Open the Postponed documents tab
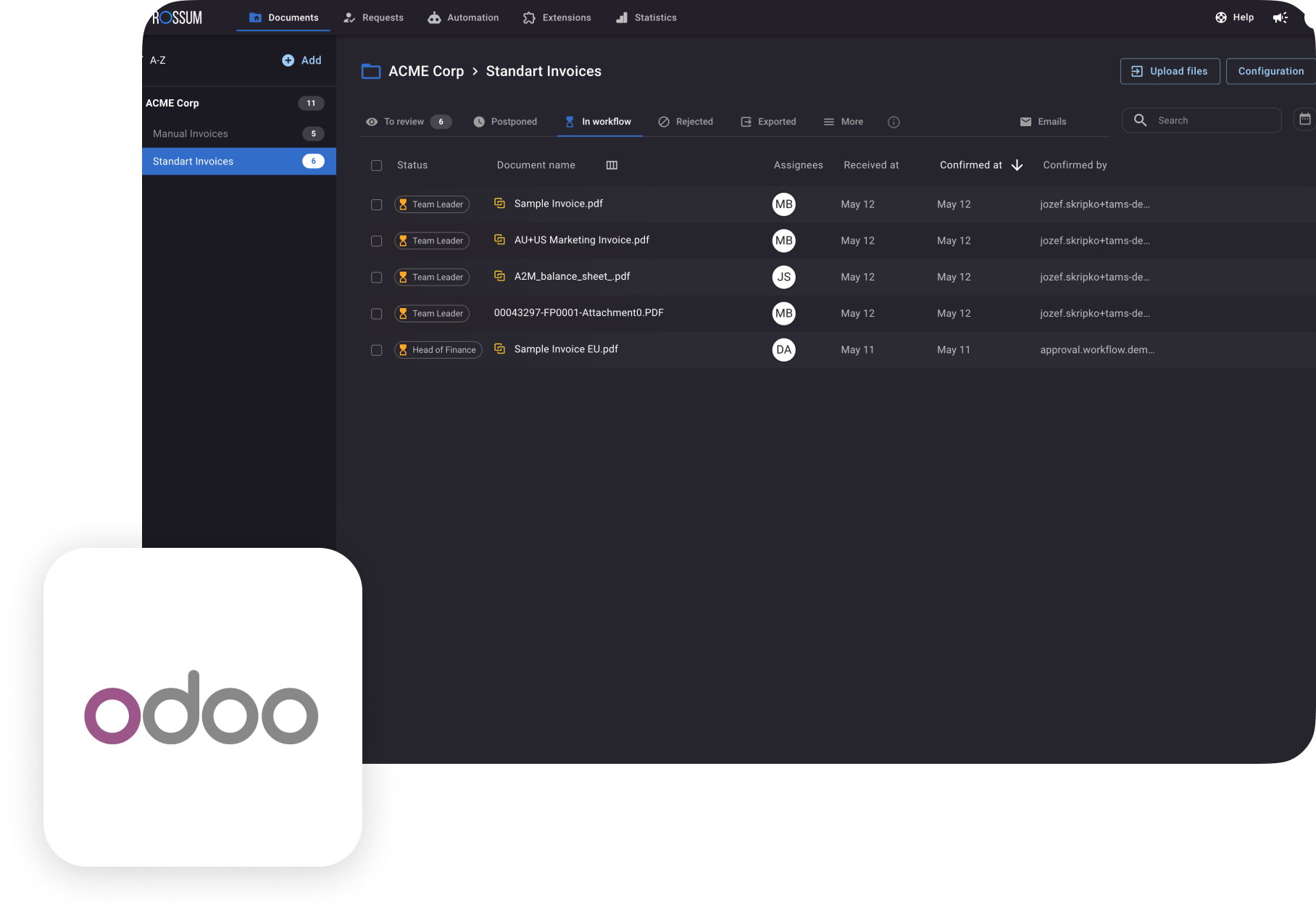 click(x=506, y=122)
